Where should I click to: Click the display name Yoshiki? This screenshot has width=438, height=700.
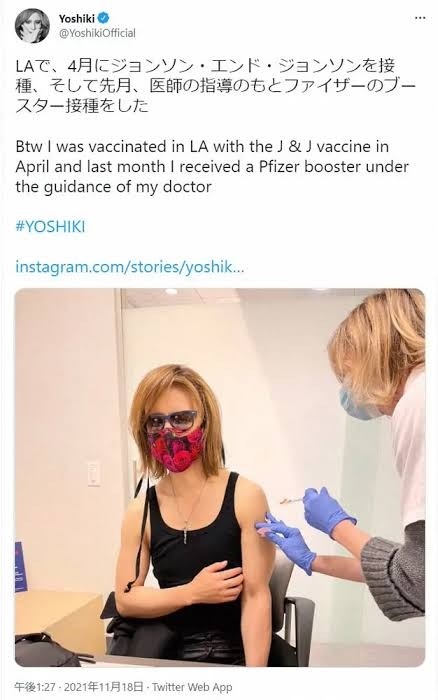77,18
